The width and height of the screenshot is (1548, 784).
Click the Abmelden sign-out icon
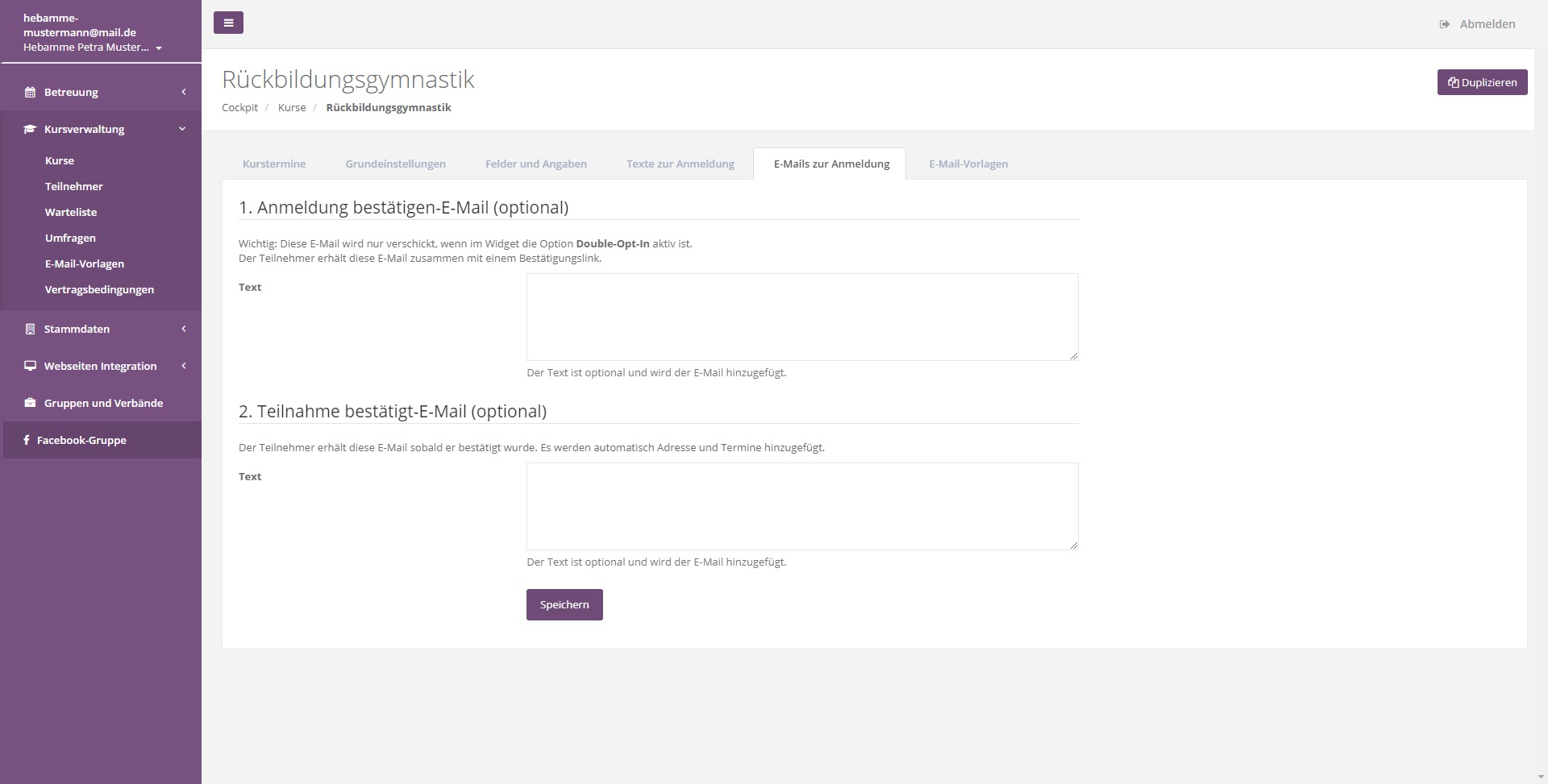(x=1444, y=24)
